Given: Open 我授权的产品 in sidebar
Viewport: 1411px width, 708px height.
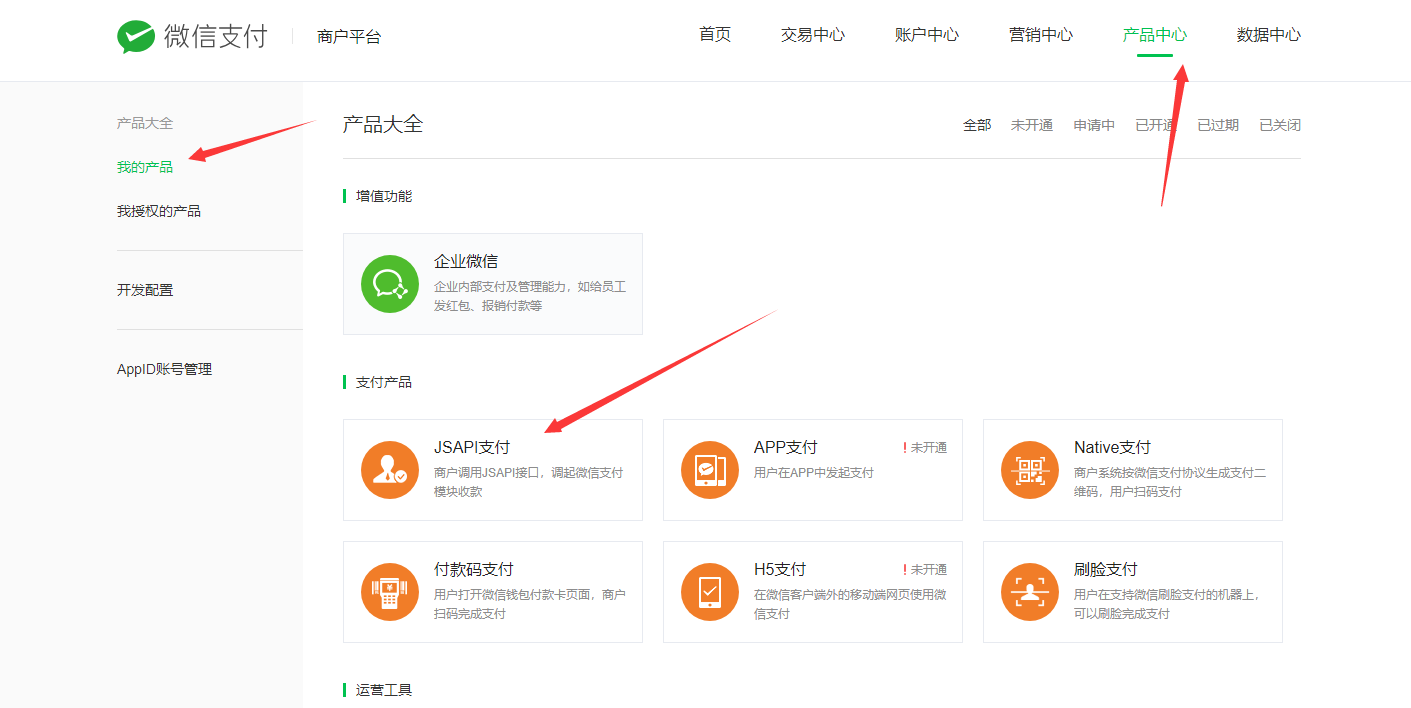Looking at the screenshot, I should (x=159, y=211).
